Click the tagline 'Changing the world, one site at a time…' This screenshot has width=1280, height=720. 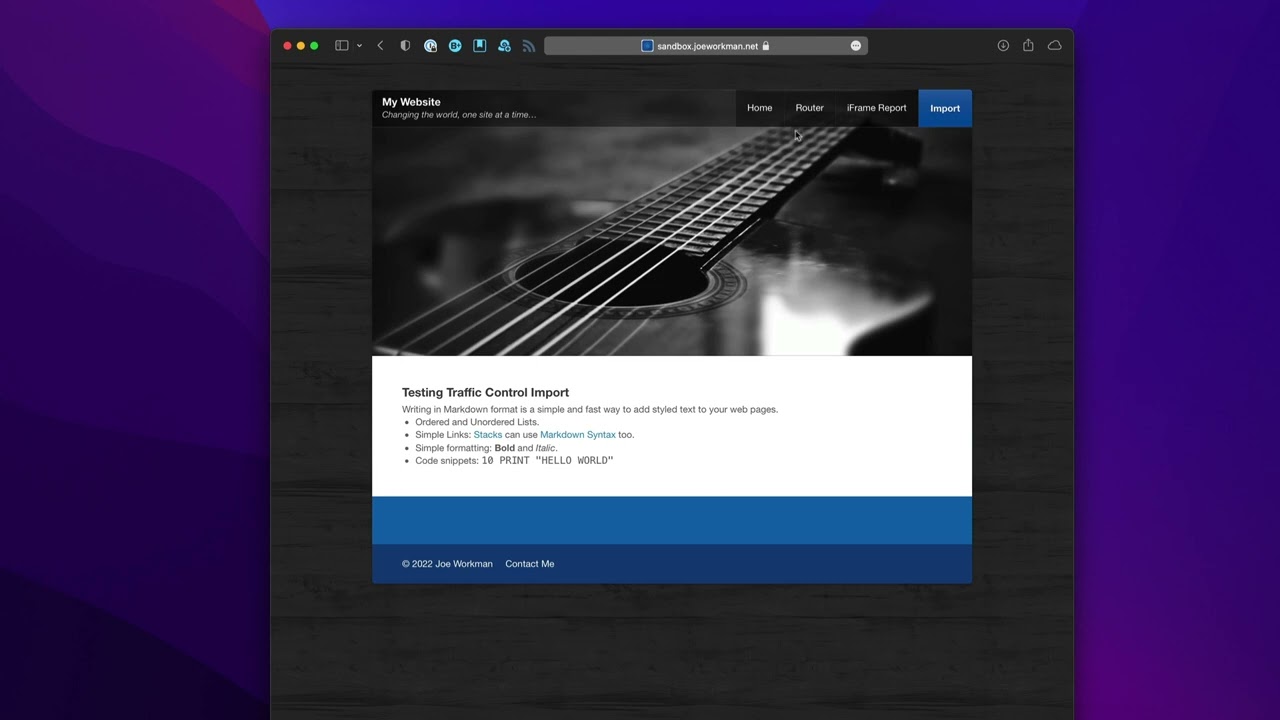459,115
